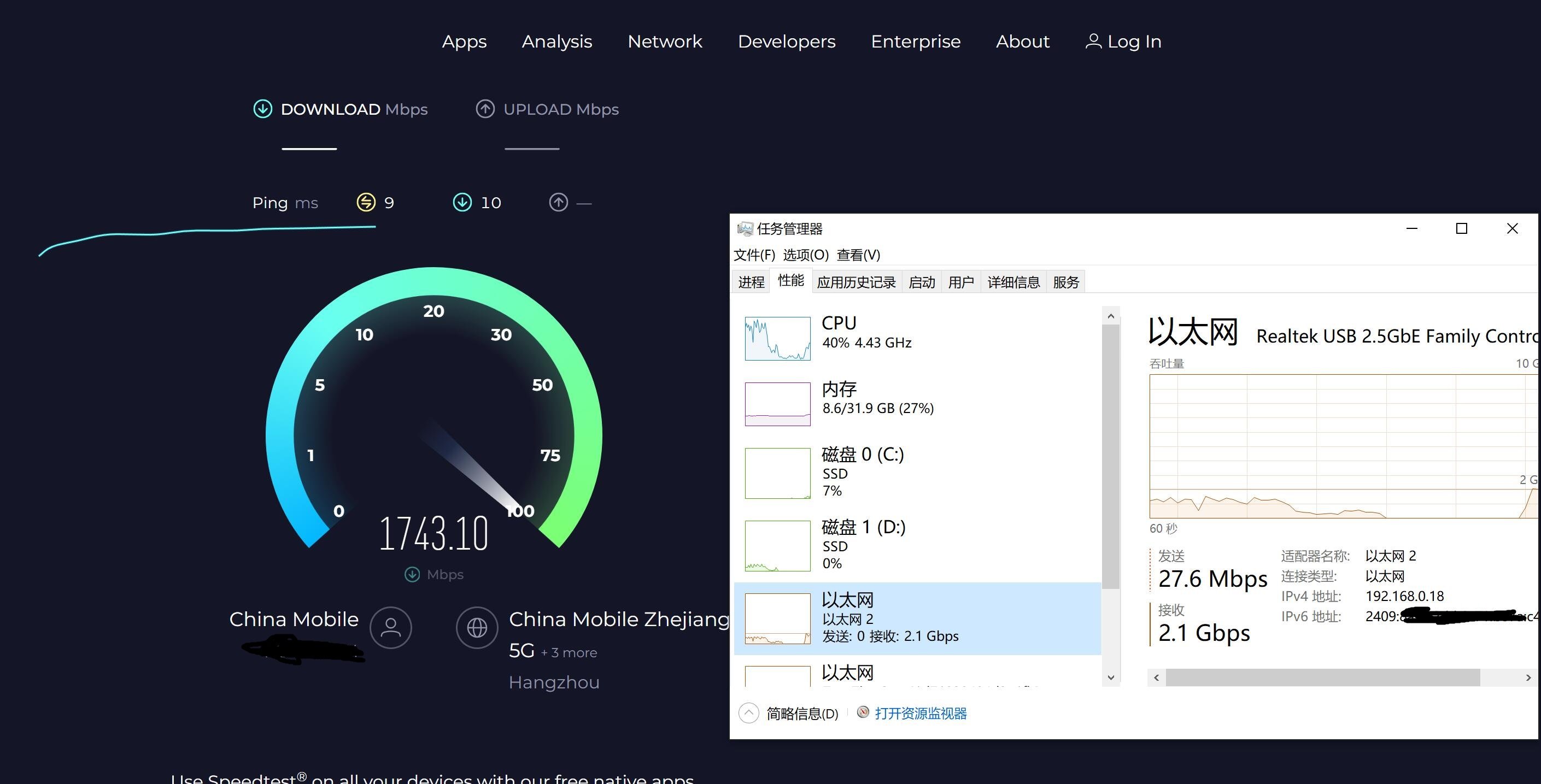This screenshot has height=784, width=1541.
Task: Switch to the 应用历史记录 tab
Action: 857,282
